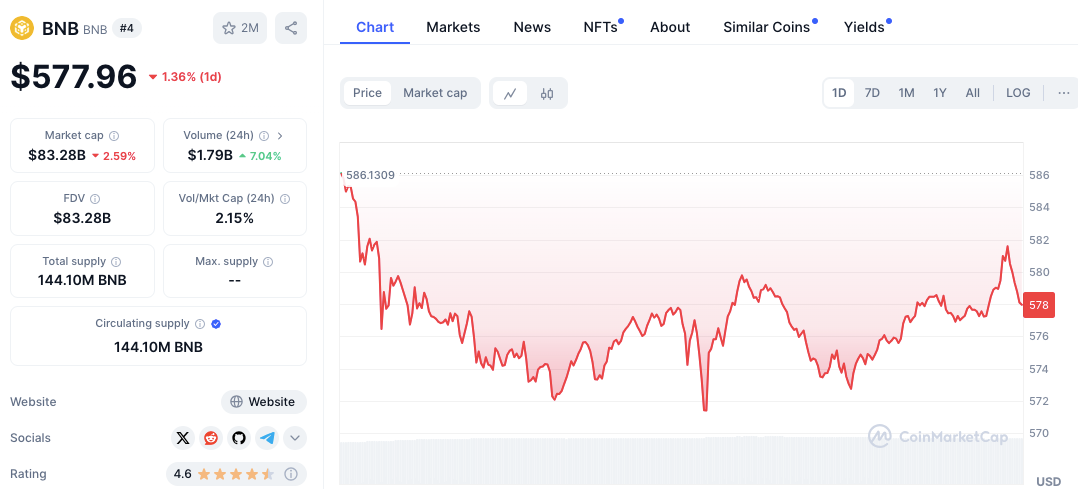The height and width of the screenshot is (489, 1078).
Task: Click the USD currency label on chart
Action: [x=1048, y=481]
